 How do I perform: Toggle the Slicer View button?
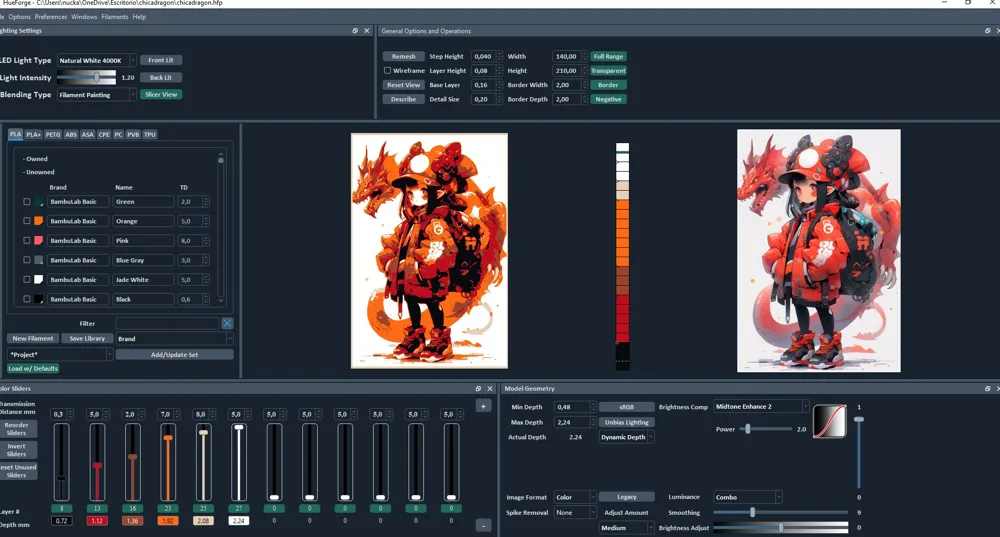(161, 94)
